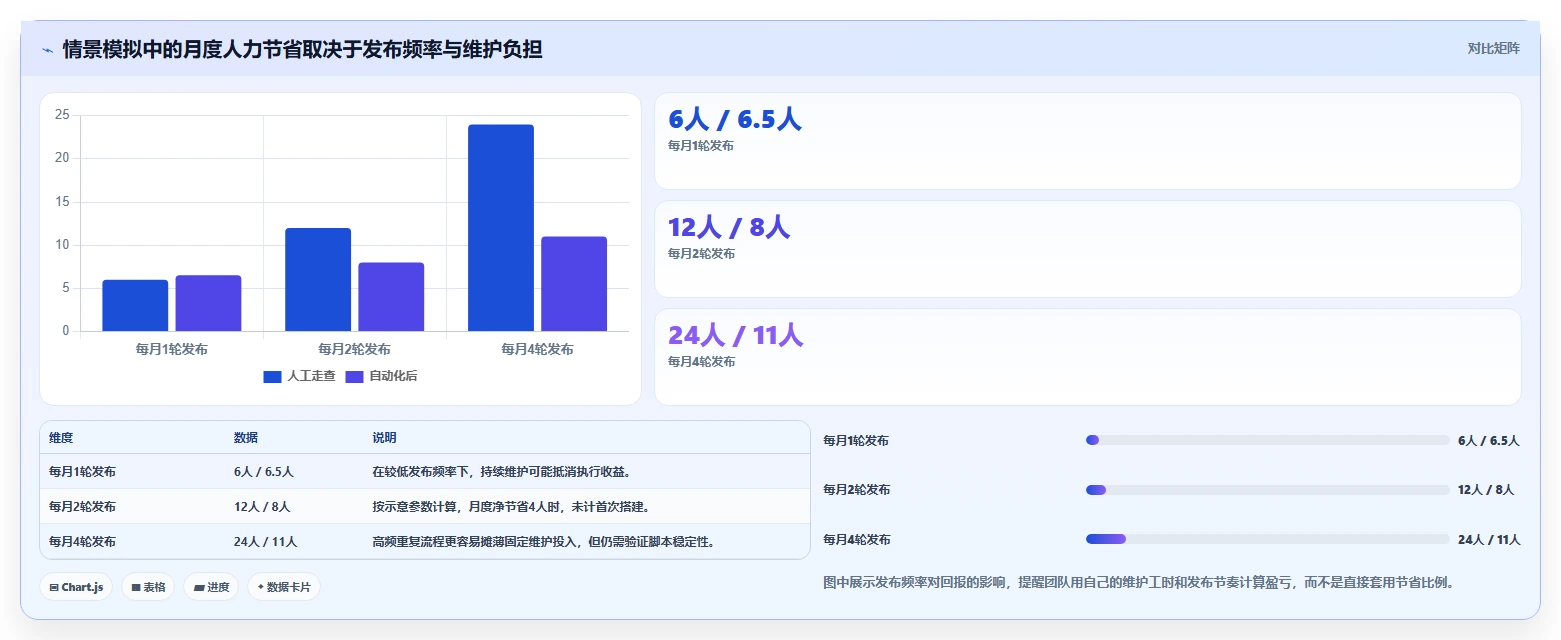Click the 自动化后 bar for 每月2轮发布
Viewport: 1561px width, 640px height.
click(x=391, y=297)
